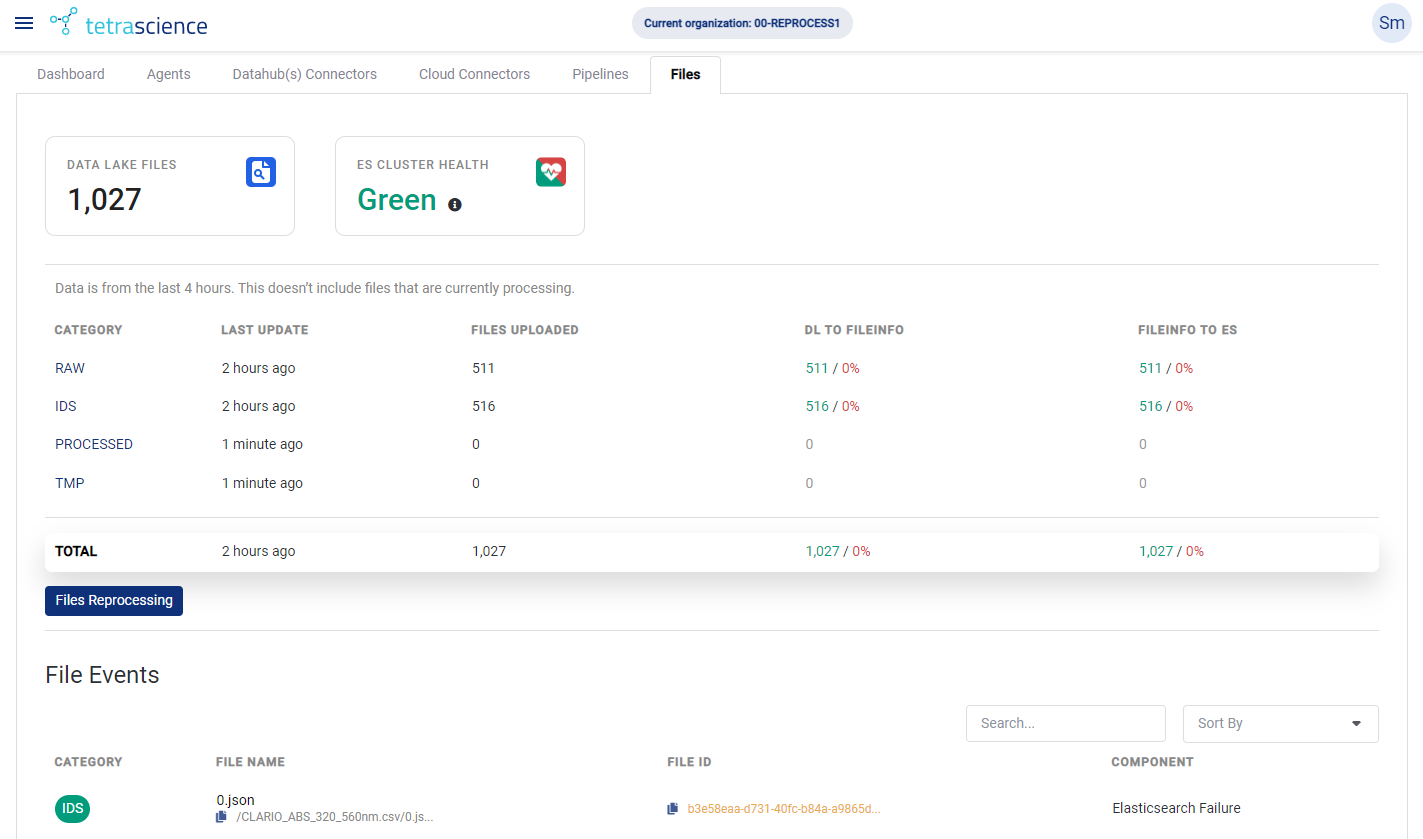This screenshot has width=1423, height=839.
Task: Click the file path icon under 0.json
Action: pos(221,816)
